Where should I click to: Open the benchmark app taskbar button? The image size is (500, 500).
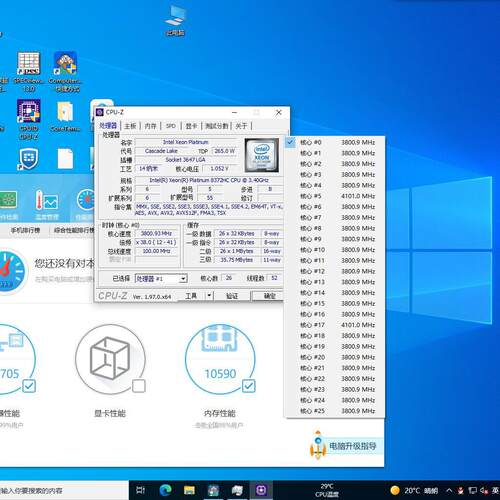coord(213,490)
